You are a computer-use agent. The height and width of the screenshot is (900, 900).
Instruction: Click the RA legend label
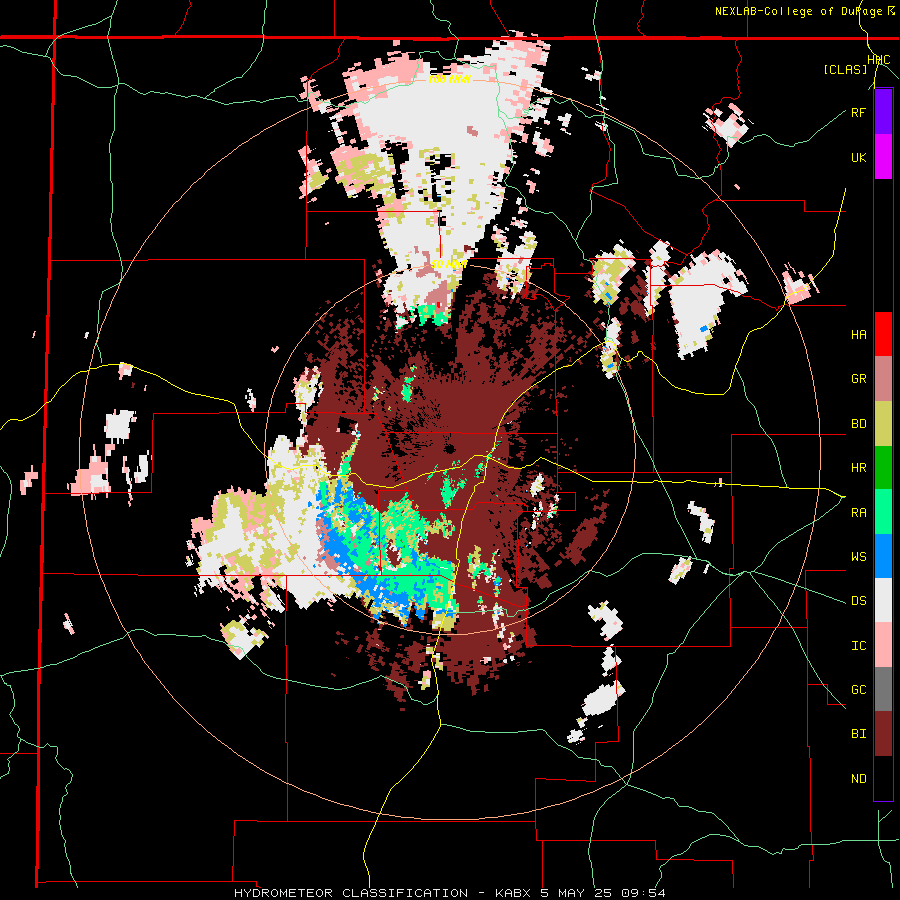[858, 513]
